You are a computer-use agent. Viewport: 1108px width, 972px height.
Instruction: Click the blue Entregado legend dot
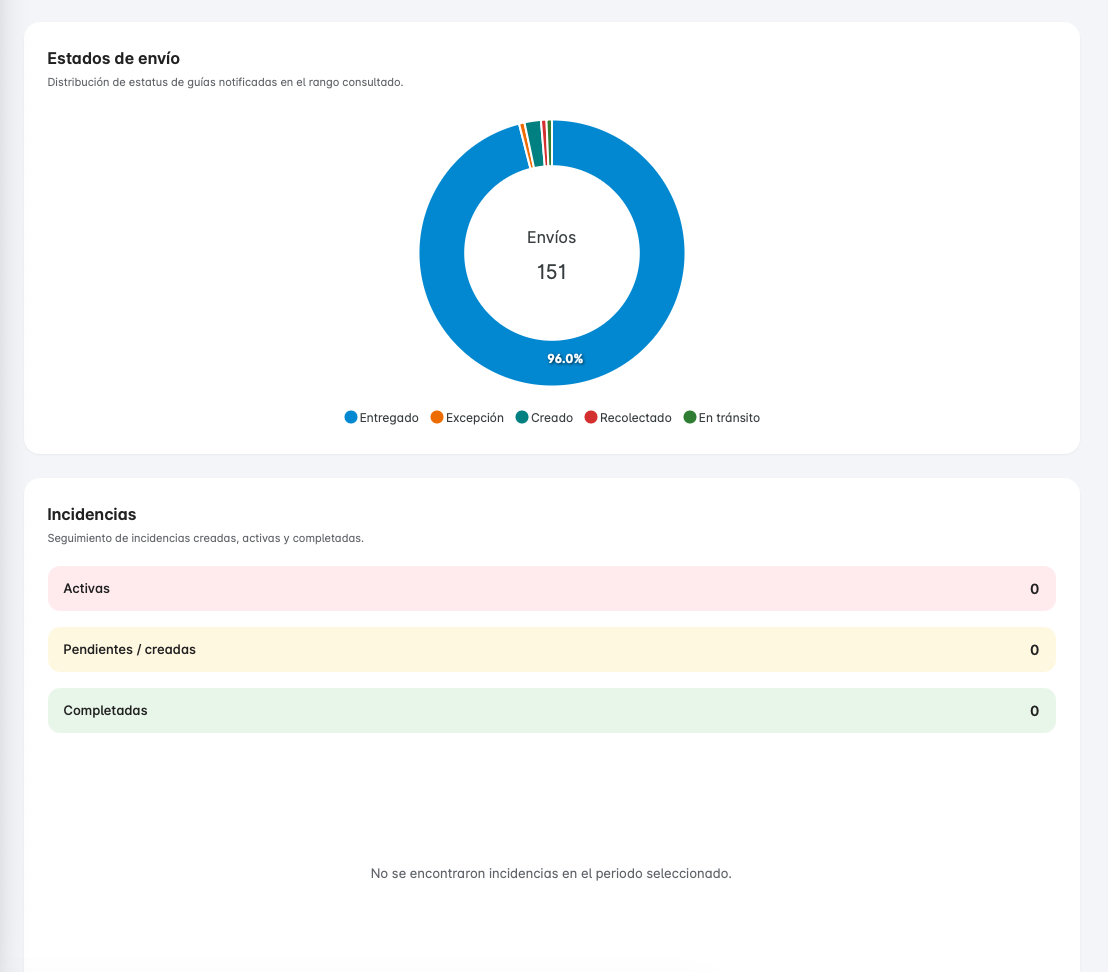click(350, 418)
